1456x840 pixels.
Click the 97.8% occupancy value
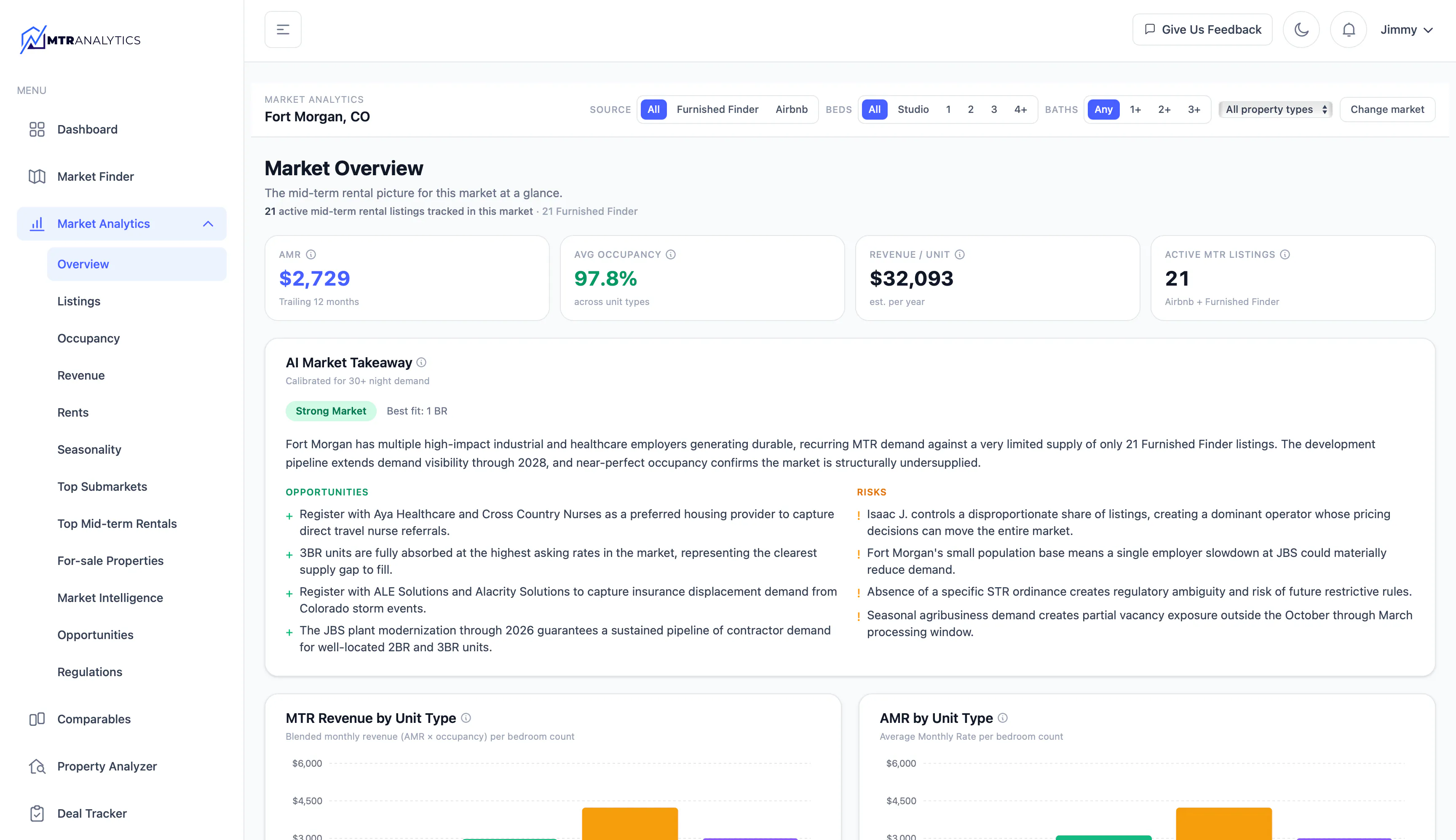pos(605,278)
